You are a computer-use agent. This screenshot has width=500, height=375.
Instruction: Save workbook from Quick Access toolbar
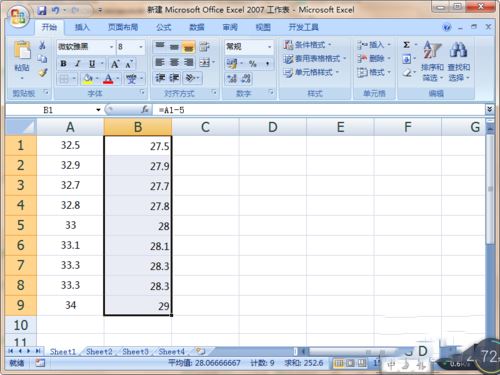click(42, 11)
